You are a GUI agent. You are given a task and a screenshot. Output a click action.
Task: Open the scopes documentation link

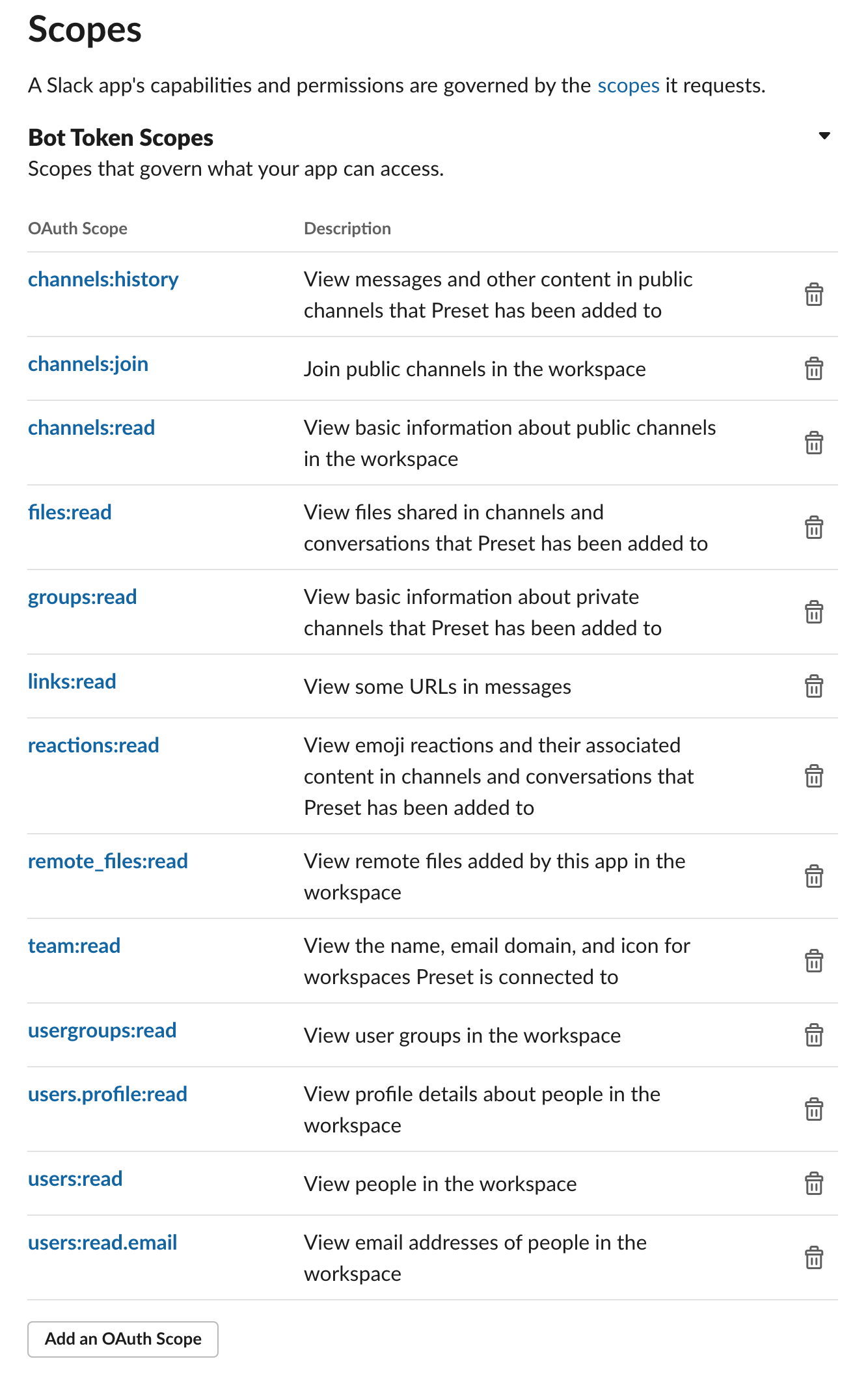point(628,85)
